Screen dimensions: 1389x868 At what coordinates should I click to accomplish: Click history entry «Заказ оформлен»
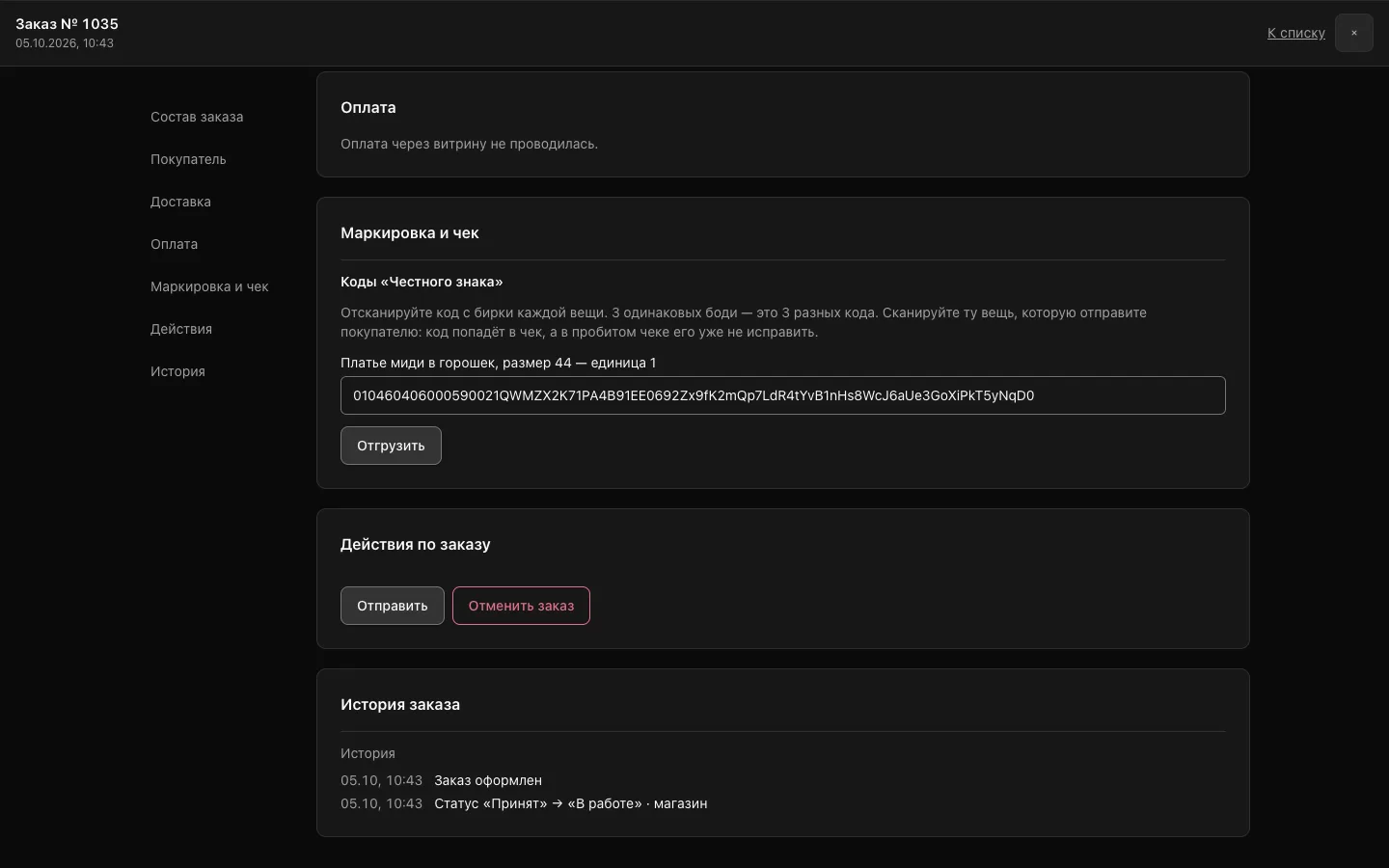click(x=488, y=780)
